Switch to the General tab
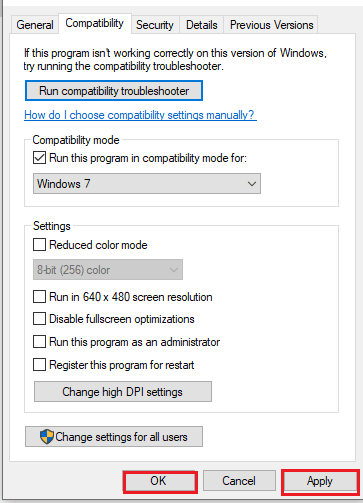The height and width of the screenshot is (503, 363). point(35,25)
